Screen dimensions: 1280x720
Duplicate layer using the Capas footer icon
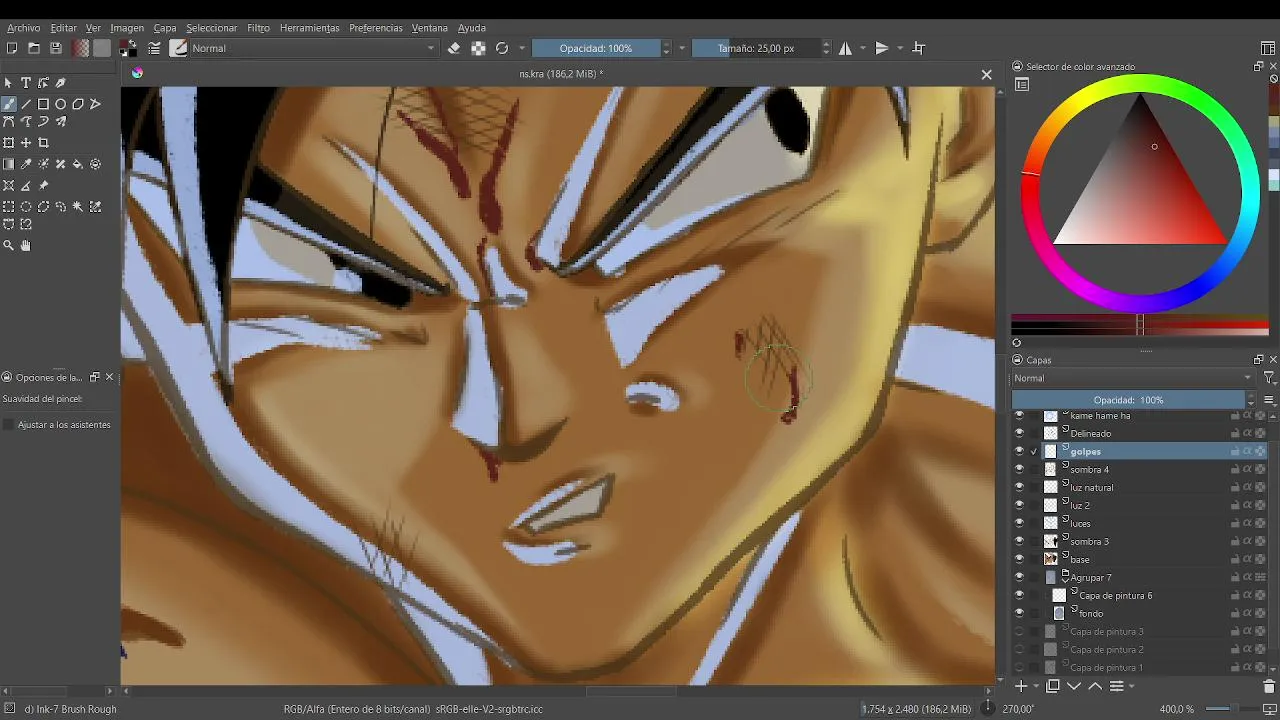(x=1053, y=686)
